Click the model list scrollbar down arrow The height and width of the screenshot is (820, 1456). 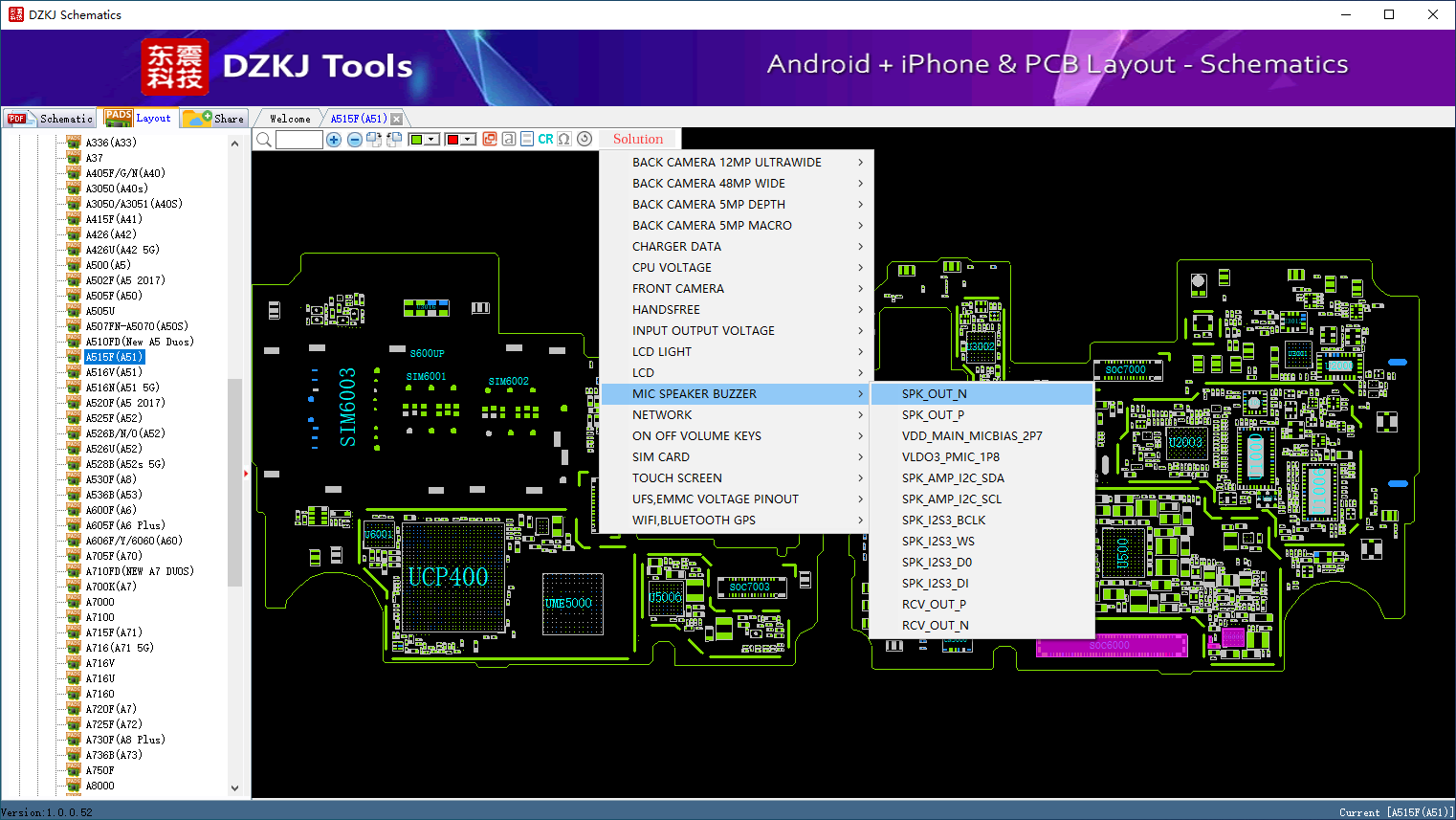(x=235, y=788)
